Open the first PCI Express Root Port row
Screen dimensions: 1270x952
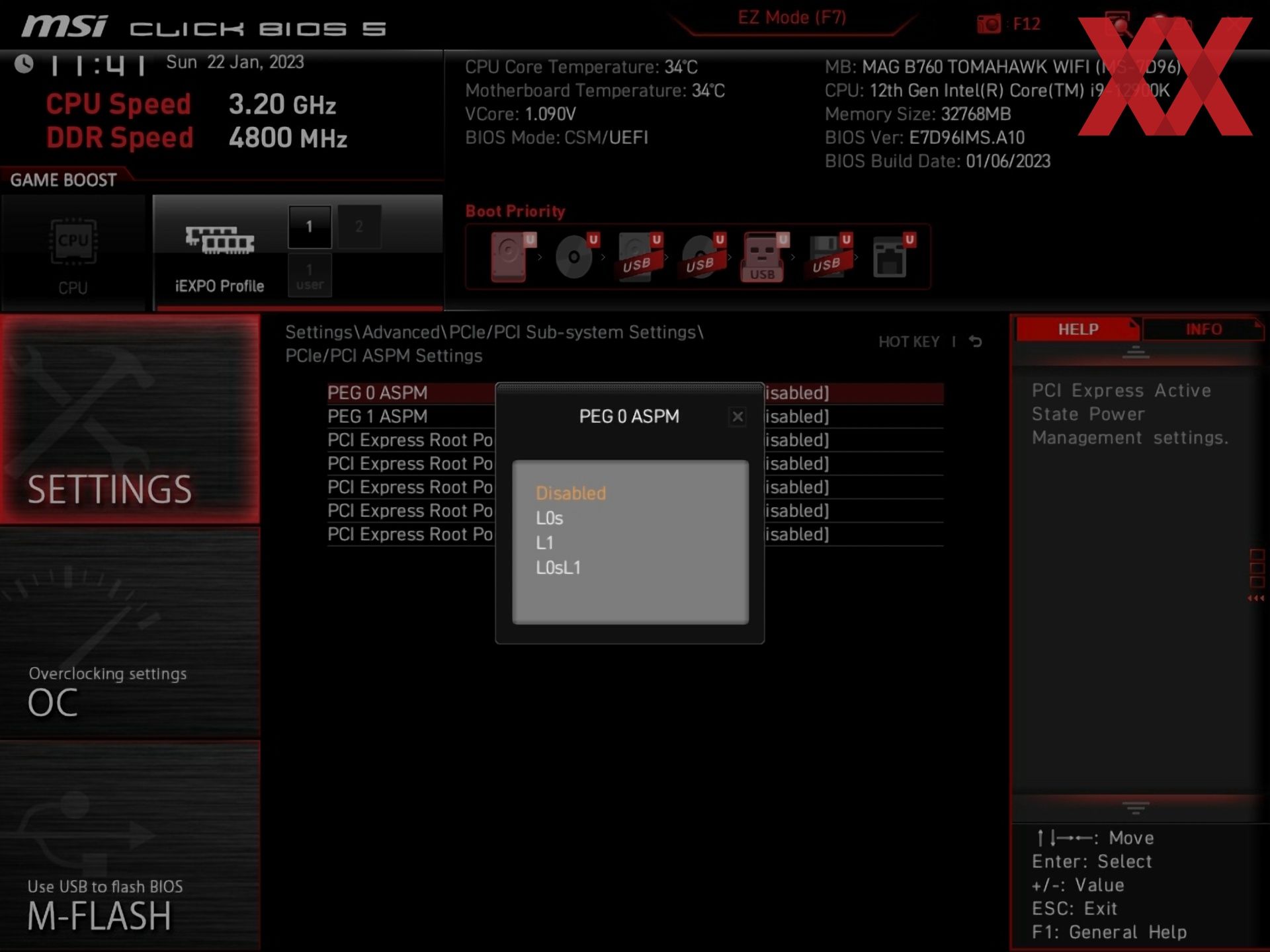[x=635, y=440]
